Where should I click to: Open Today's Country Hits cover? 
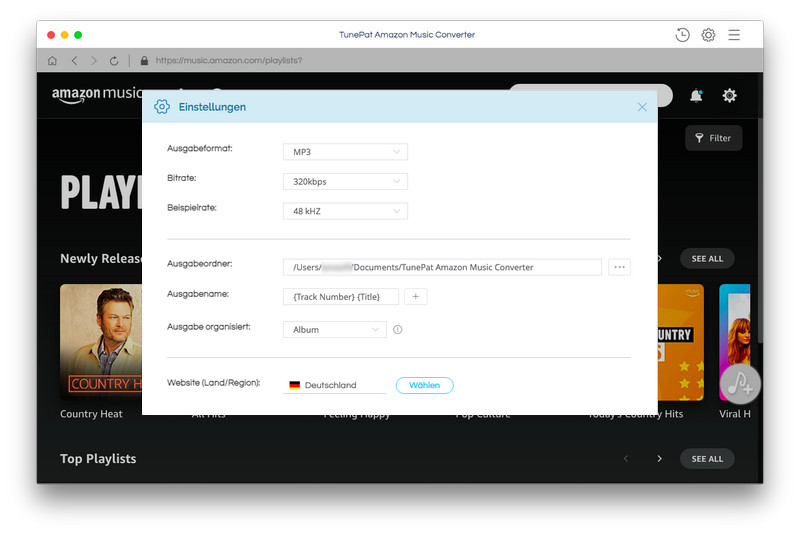pyautogui.click(x=681, y=342)
